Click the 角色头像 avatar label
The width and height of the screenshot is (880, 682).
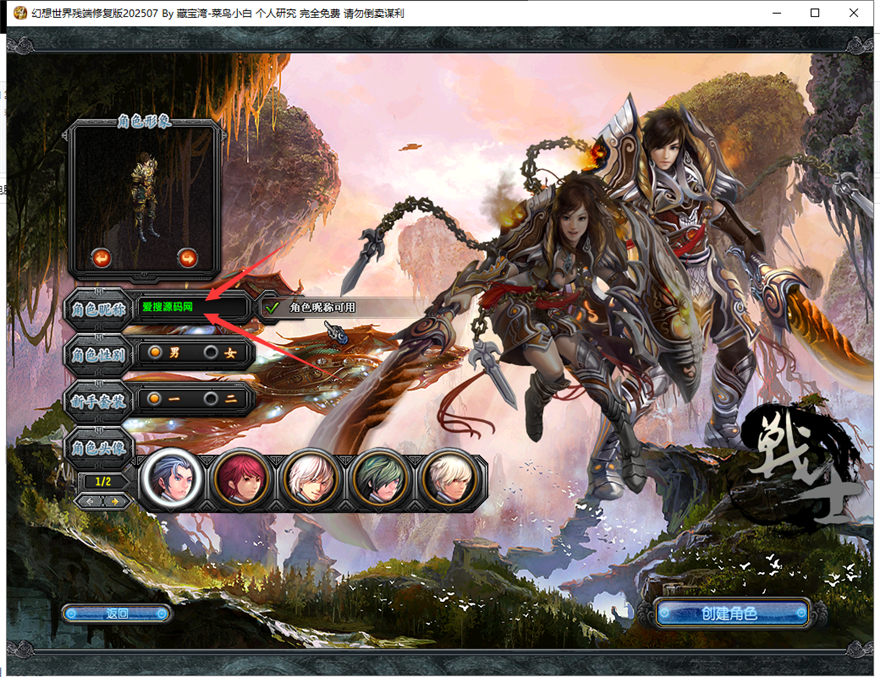point(99,447)
